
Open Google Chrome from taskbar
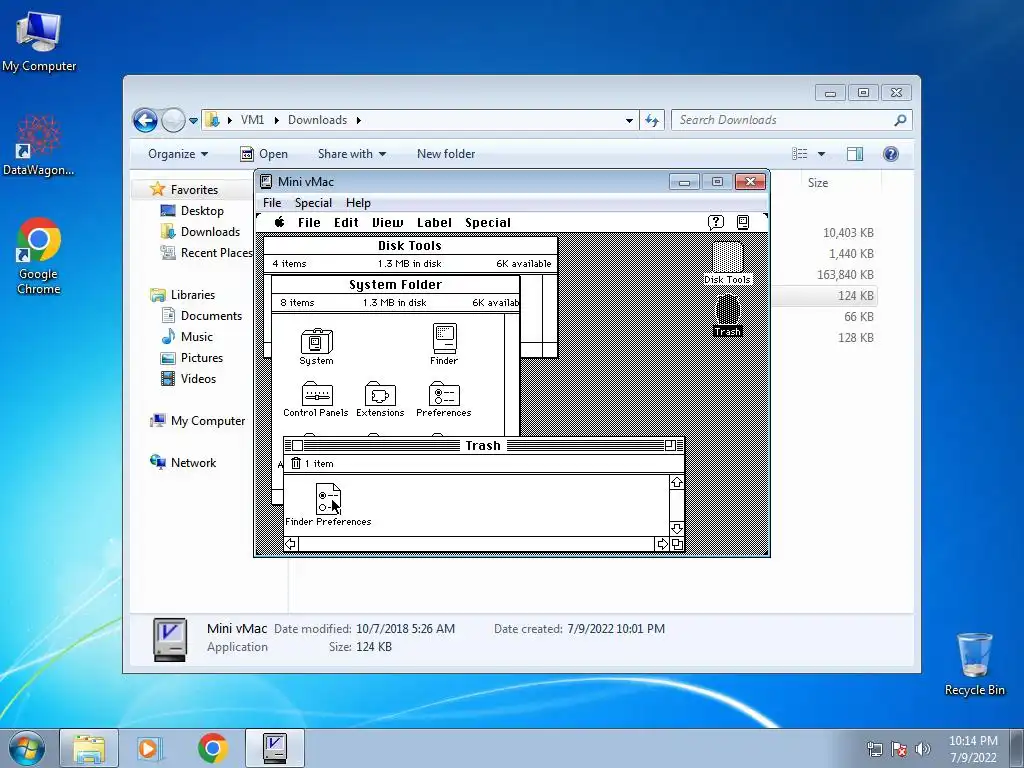[x=212, y=748]
